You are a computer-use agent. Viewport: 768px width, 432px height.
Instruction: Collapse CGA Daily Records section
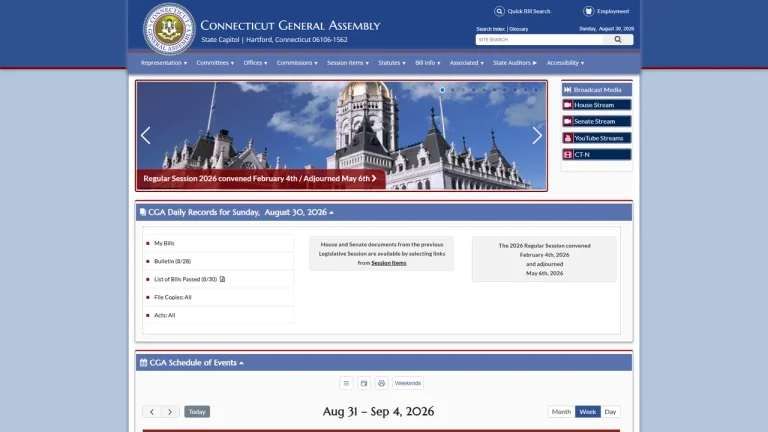[x=332, y=213]
